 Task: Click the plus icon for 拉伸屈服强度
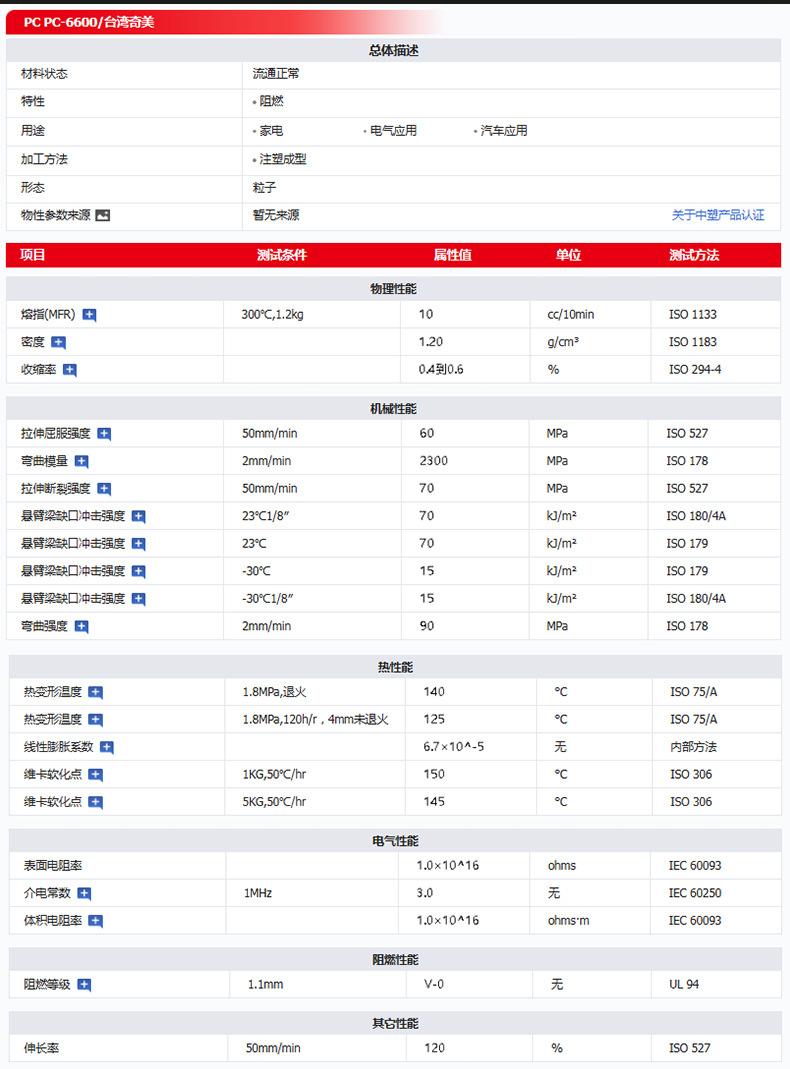point(104,434)
